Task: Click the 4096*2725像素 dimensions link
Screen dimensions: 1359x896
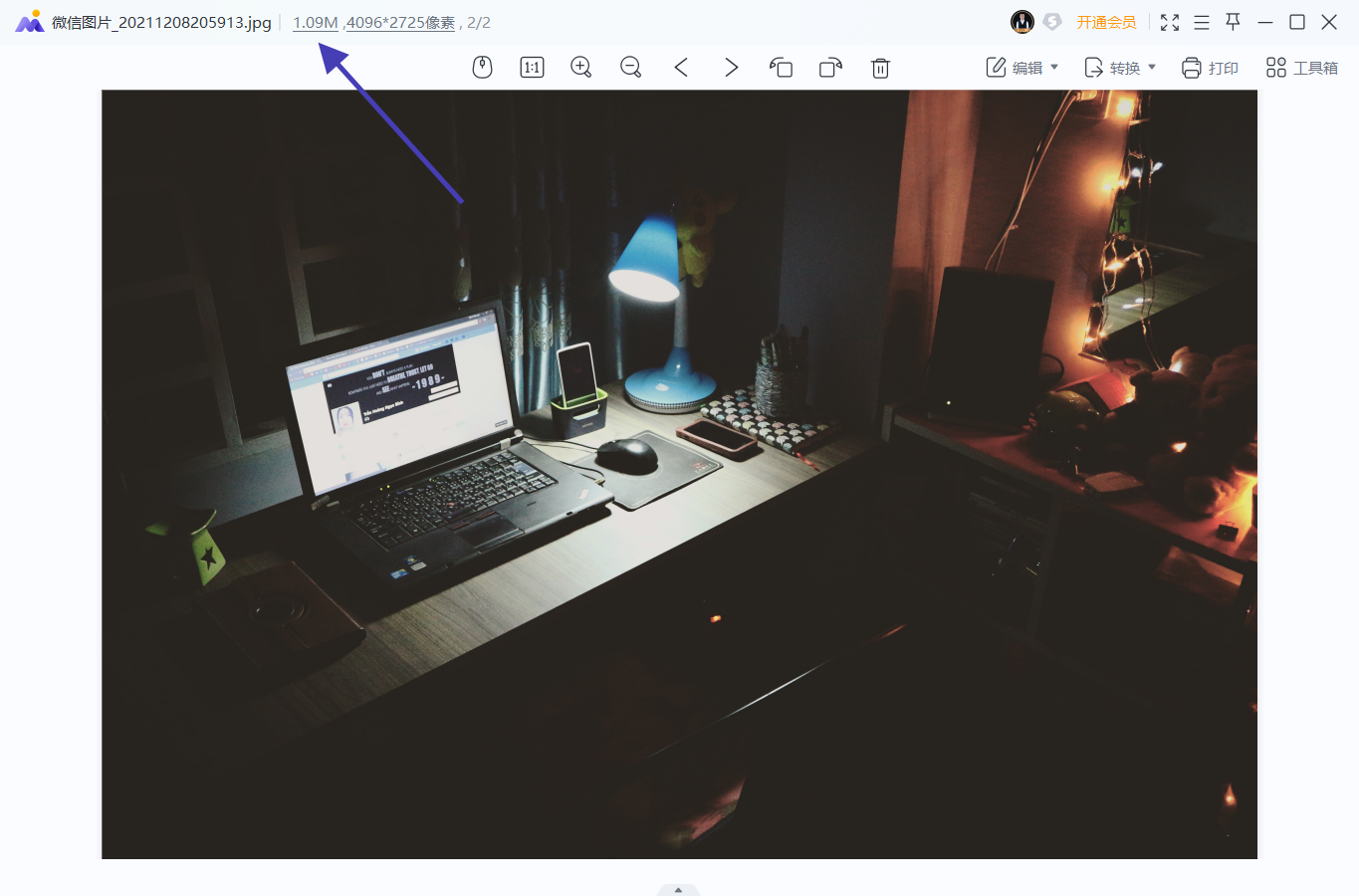Action: tap(400, 22)
